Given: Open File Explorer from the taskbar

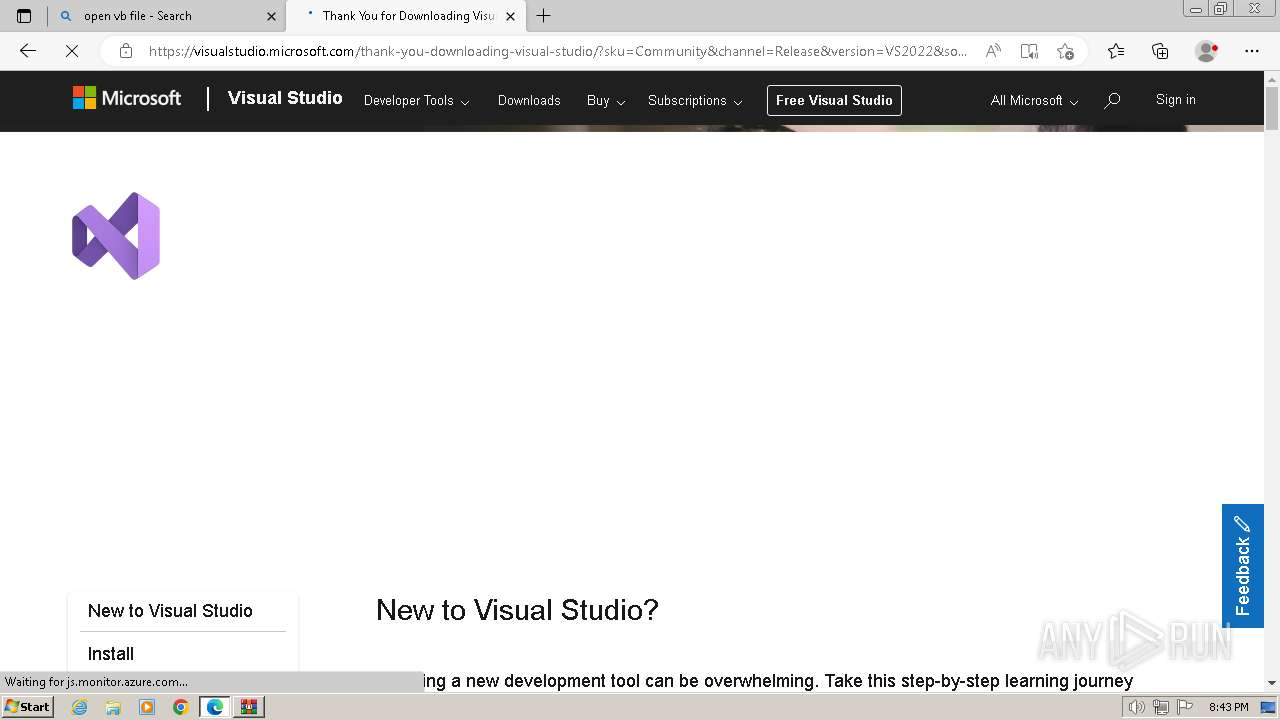Looking at the screenshot, I should [113, 707].
